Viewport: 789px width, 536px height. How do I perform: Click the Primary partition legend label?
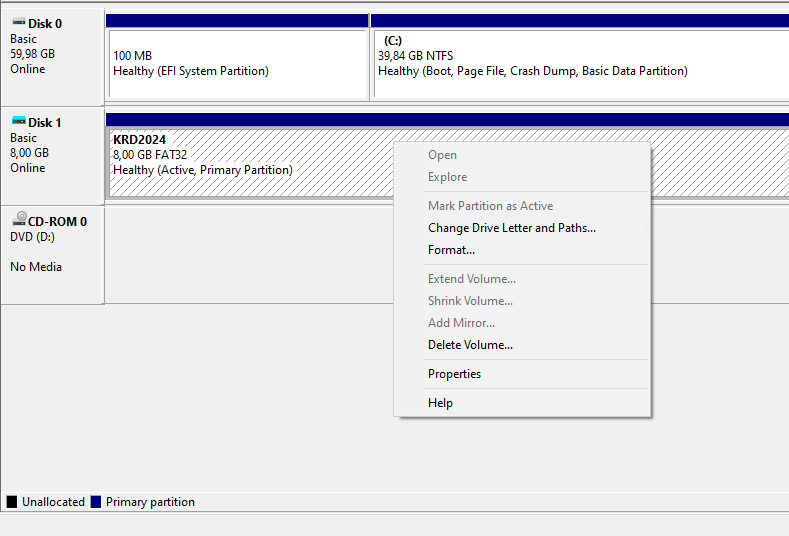click(x=150, y=502)
